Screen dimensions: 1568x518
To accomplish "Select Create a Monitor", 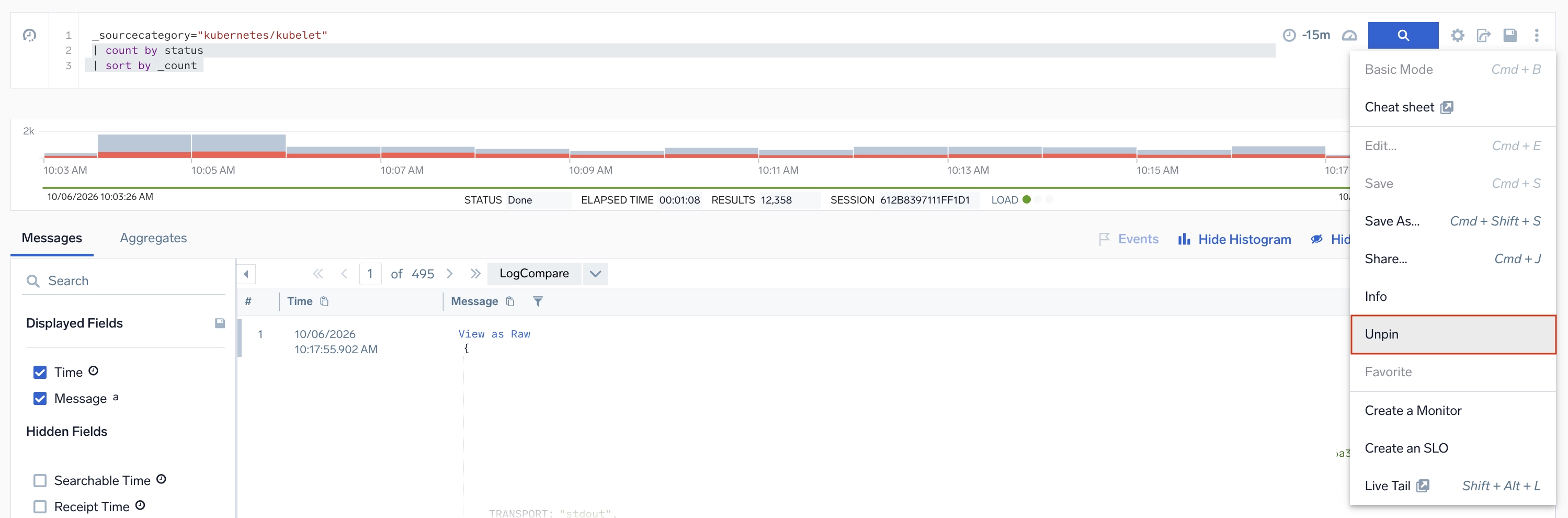I will click(1453, 410).
